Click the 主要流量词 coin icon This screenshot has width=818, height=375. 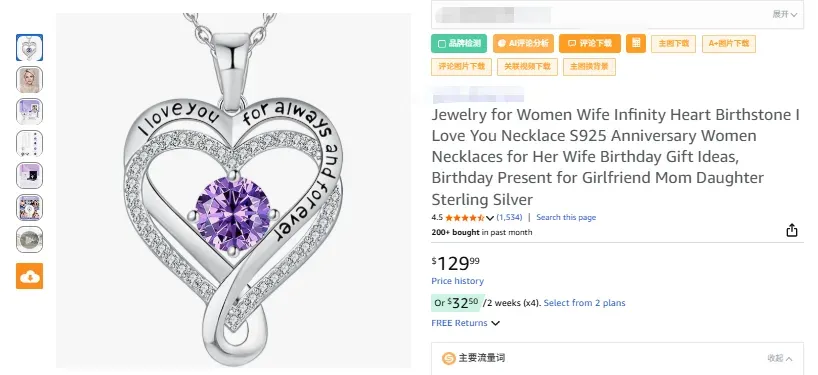pos(449,358)
